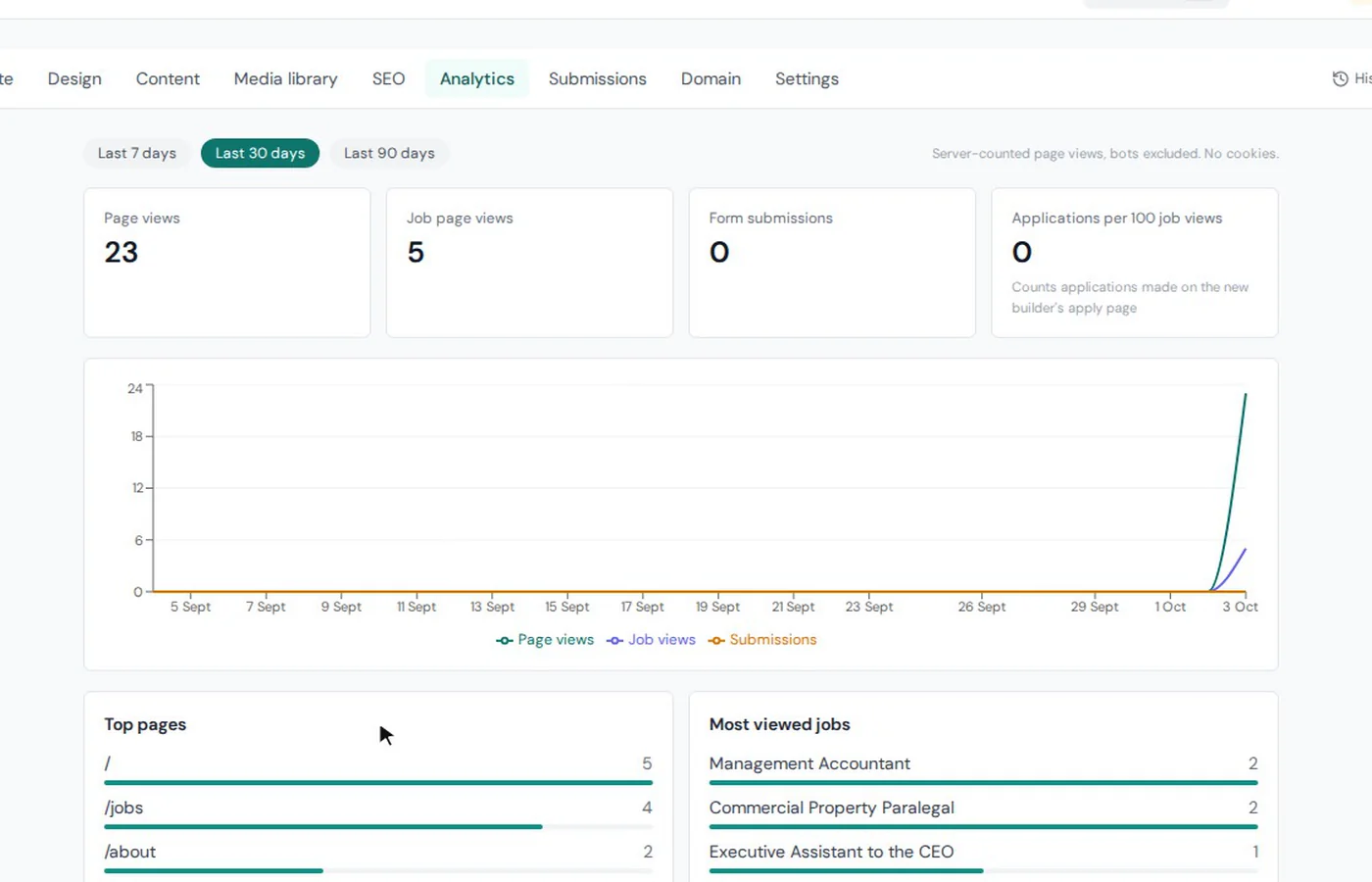Image resolution: width=1372 pixels, height=882 pixels.
Task: Toggle the Submissions legend marker
Action: (x=716, y=640)
